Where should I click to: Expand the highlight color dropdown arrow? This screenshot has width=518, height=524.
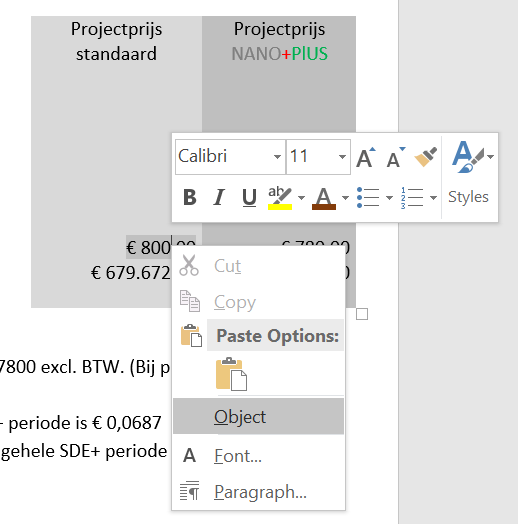coord(301,198)
